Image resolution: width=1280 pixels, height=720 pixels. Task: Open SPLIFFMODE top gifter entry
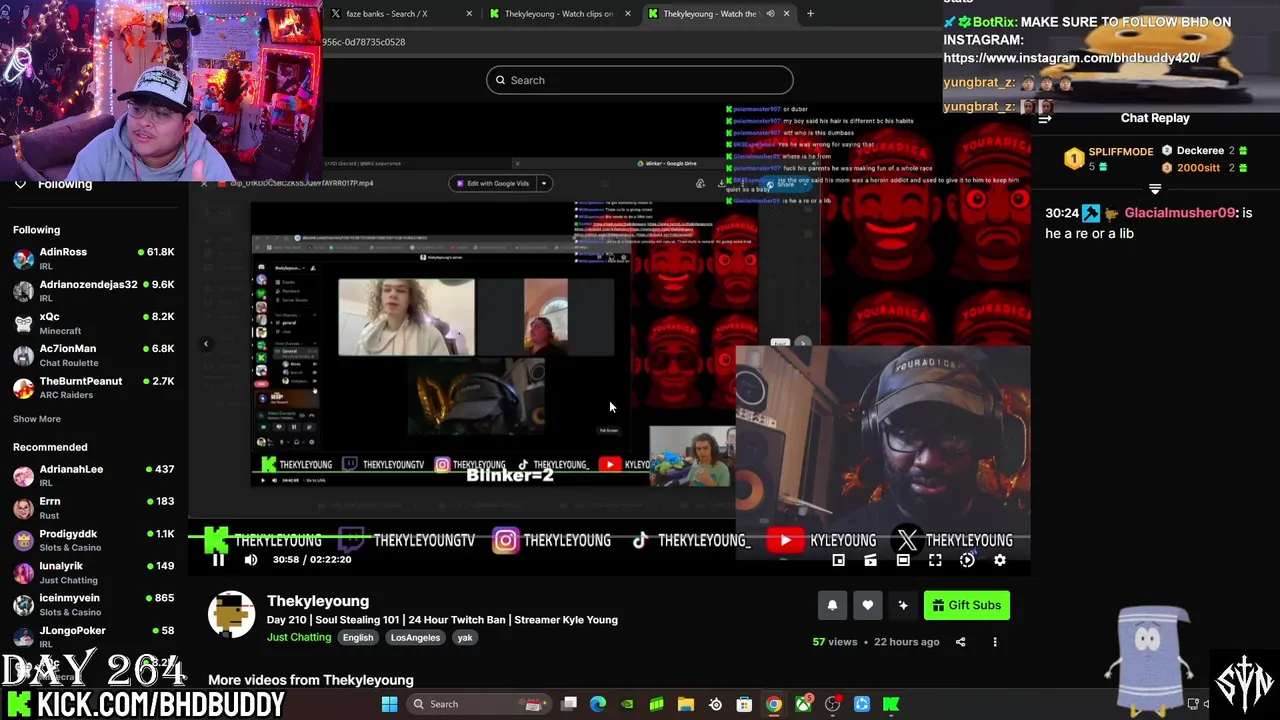tap(1108, 158)
